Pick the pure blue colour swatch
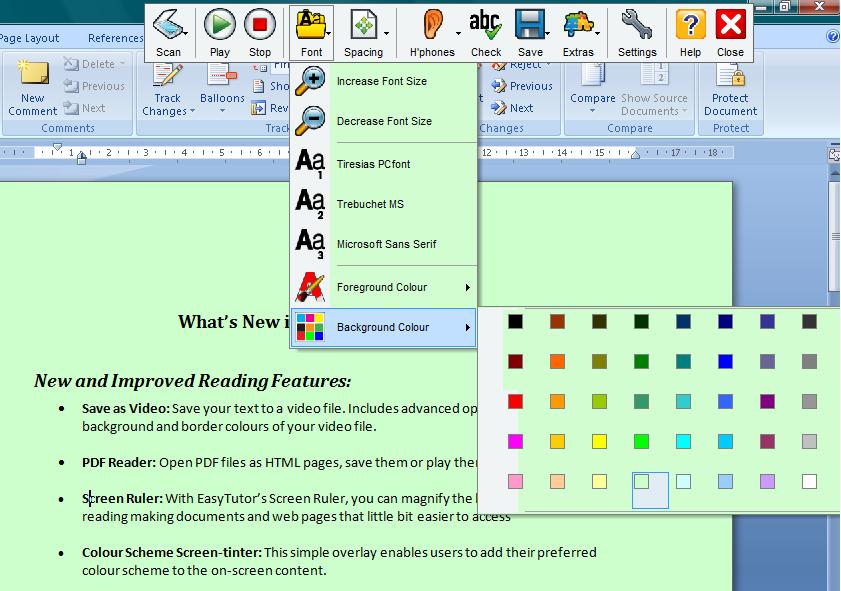The width and height of the screenshot is (841, 591). click(x=725, y=361)
